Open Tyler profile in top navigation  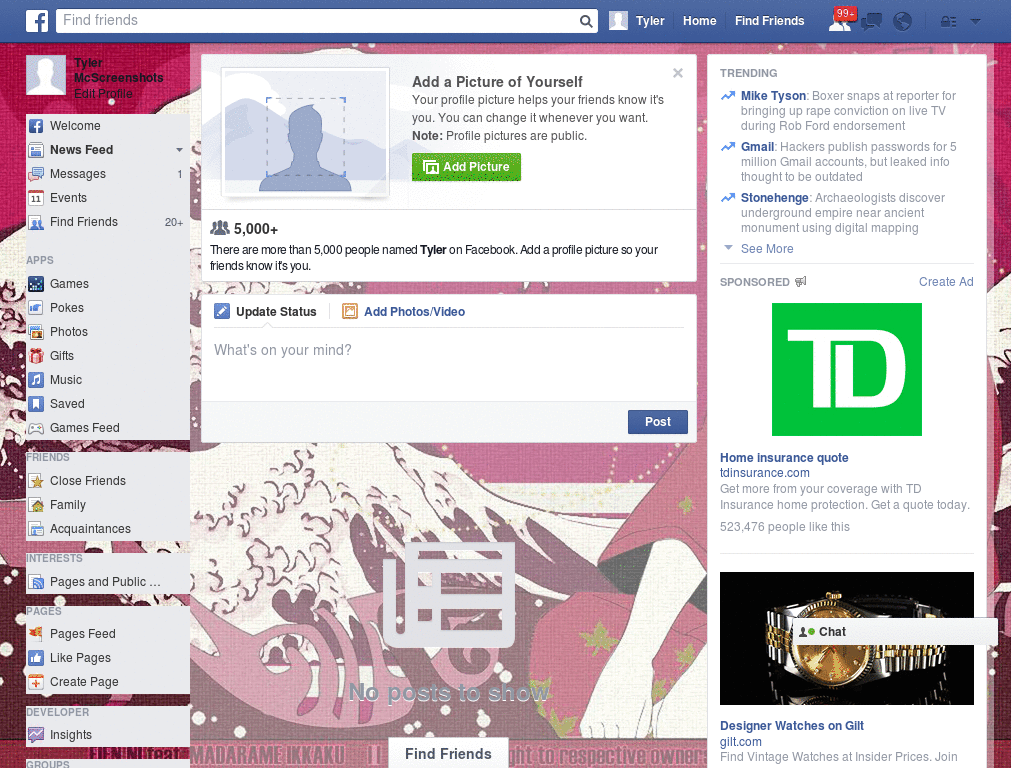pyautogui.click(x=637, y=21)
